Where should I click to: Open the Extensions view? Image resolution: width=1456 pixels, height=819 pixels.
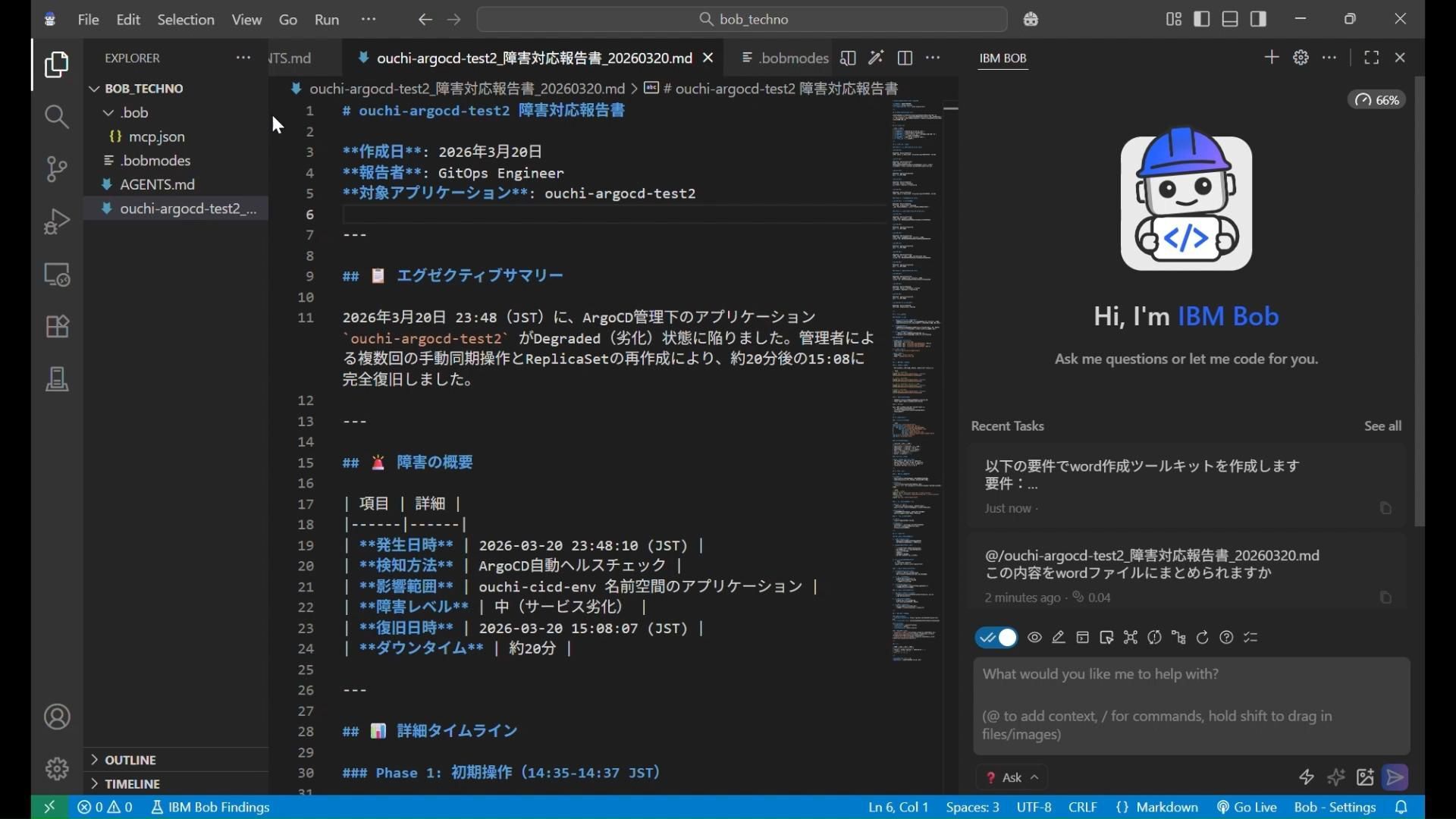point(57,326)
